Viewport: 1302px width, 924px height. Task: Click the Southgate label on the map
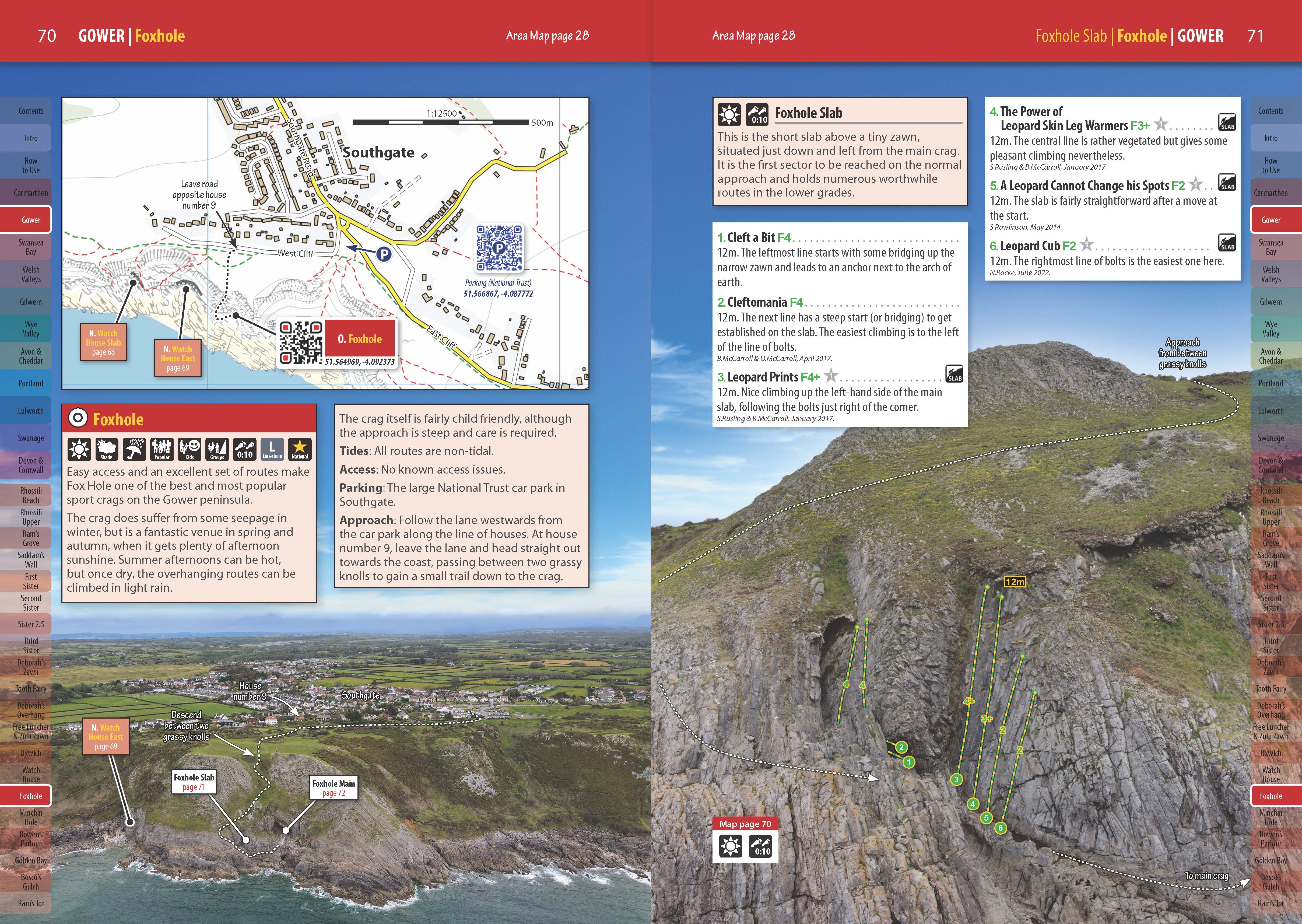click(x=378, y=152)
